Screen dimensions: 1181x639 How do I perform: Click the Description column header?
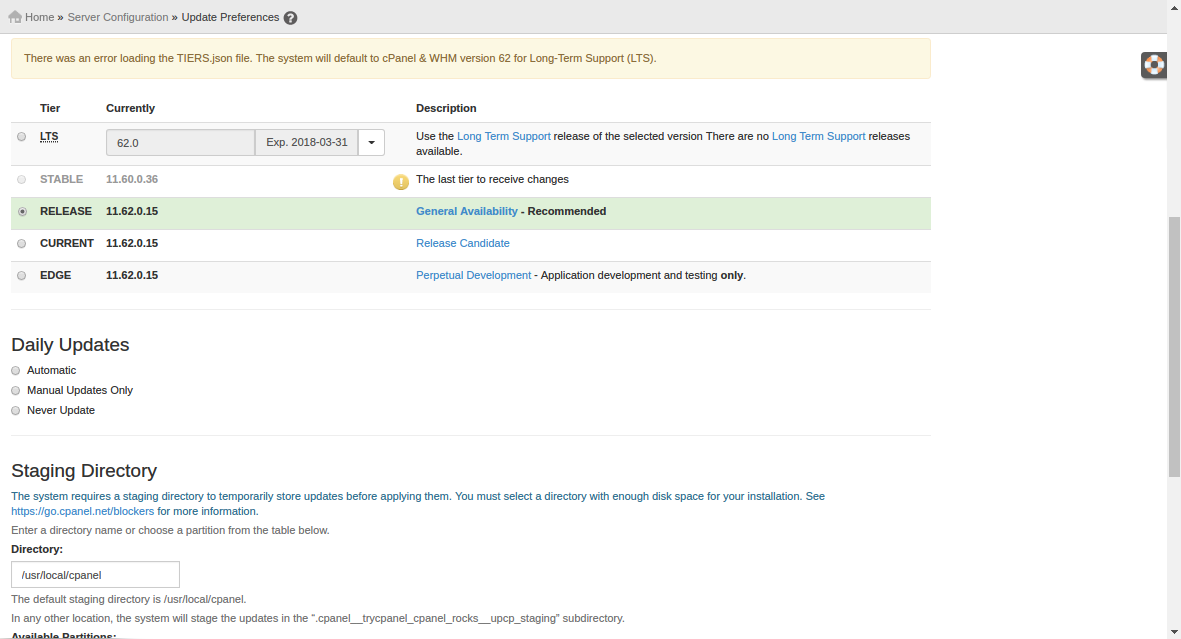[x=446, y=108]
